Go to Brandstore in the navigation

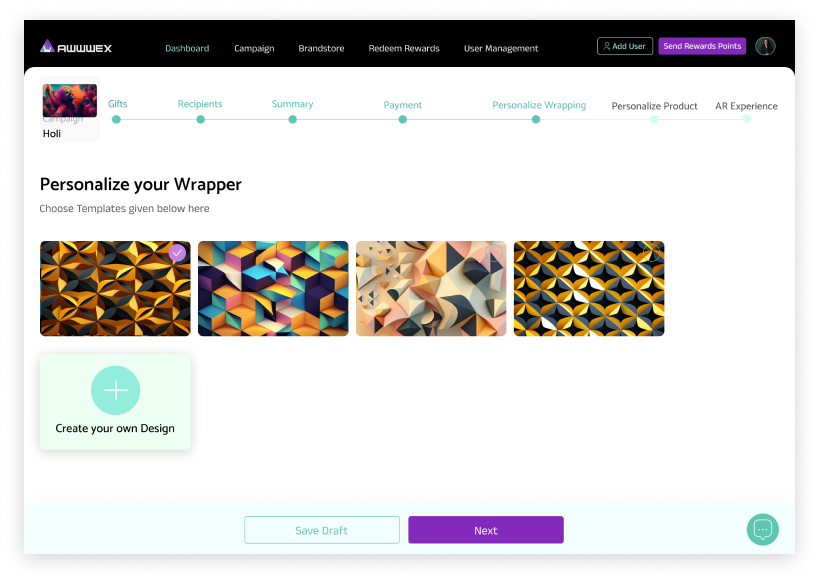pyautogui.click(x=321, y=48)
